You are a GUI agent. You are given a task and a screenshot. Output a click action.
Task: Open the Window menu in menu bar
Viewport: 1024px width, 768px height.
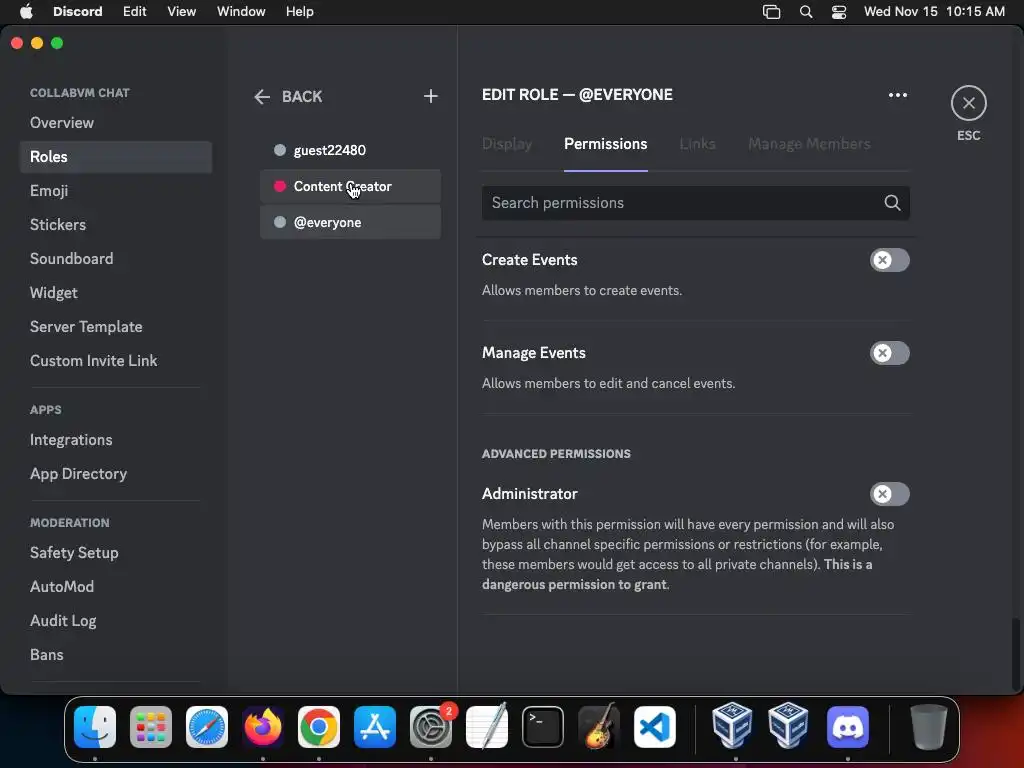241,12
